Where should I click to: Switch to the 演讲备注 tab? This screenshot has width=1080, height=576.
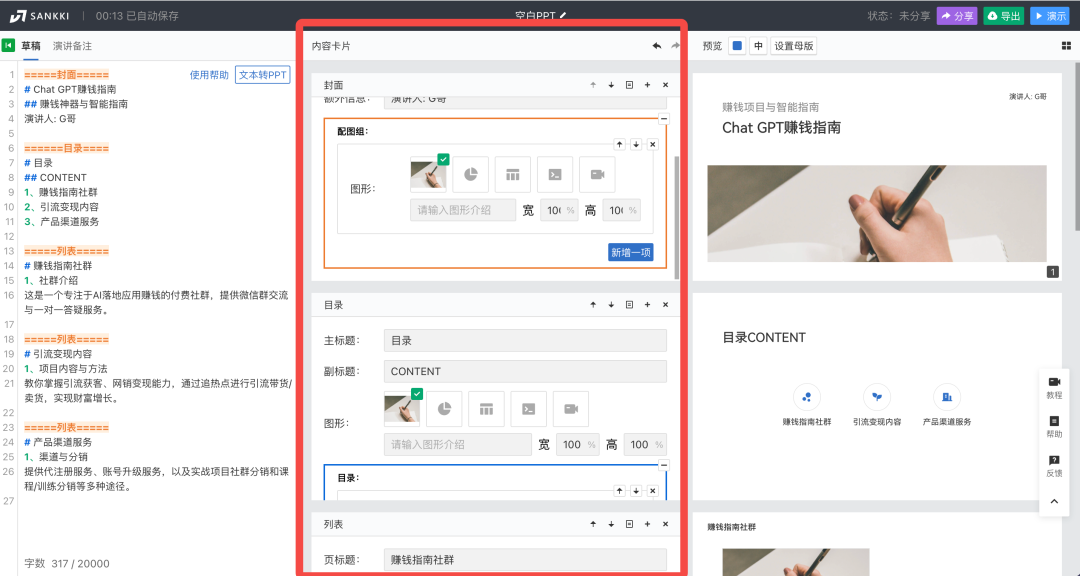click(72, 45)
